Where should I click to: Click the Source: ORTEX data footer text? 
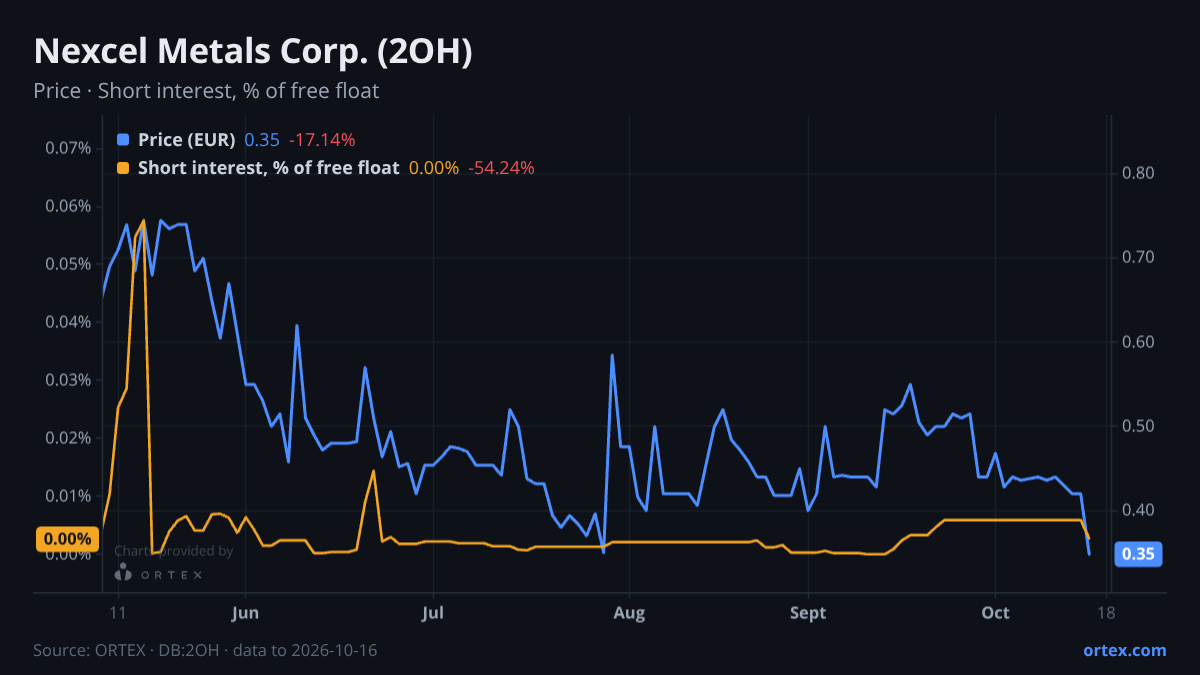[205, 650]
